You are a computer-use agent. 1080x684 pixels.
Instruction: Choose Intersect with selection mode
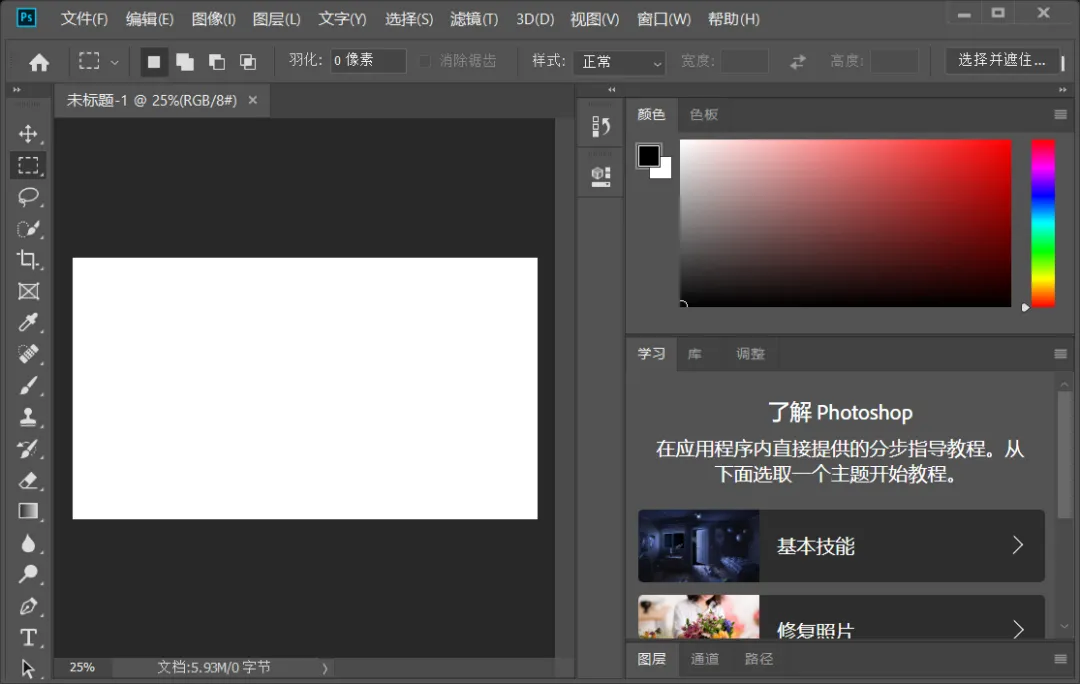[x=248, y=62]
